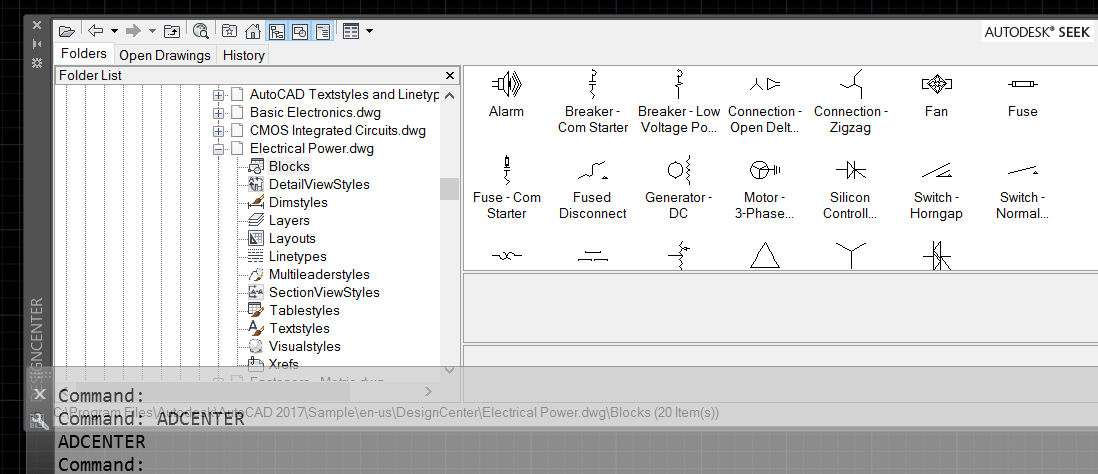The image size is (1098, 474).
Task: Select the Connection - Open Delta block
Action: click(765, 102)
